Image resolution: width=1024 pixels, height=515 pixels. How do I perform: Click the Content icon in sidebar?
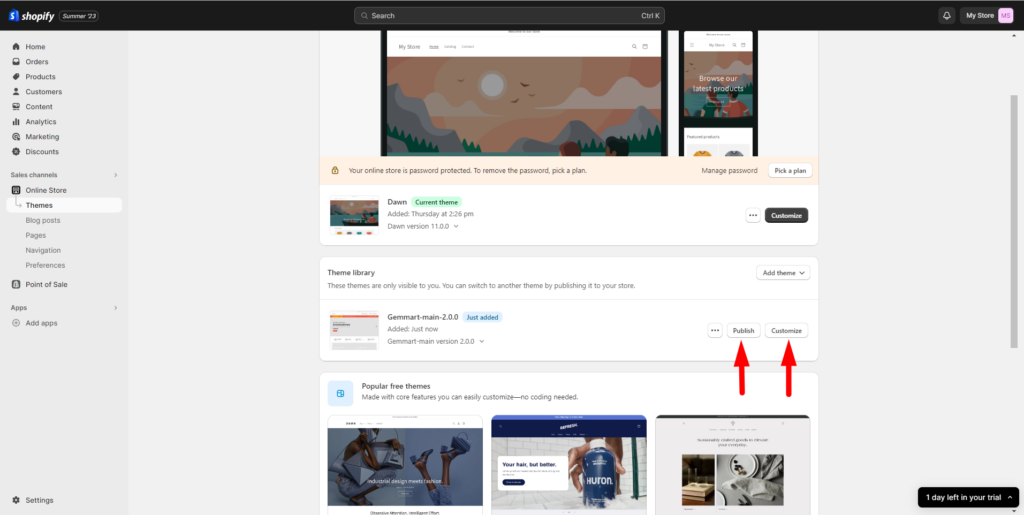pyautogui.click(x=16, y=107)
